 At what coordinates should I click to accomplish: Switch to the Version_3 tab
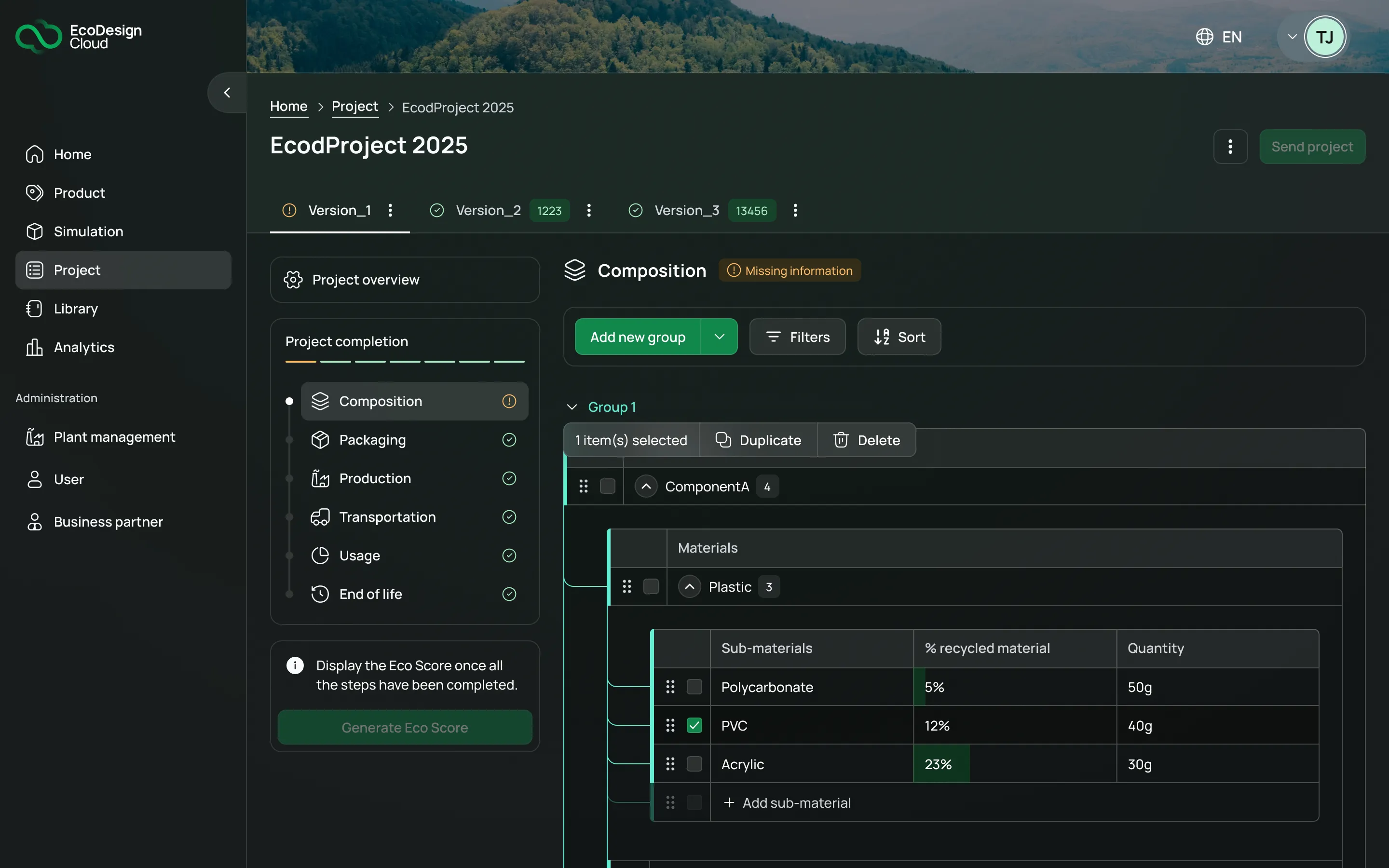pos(686,210)
